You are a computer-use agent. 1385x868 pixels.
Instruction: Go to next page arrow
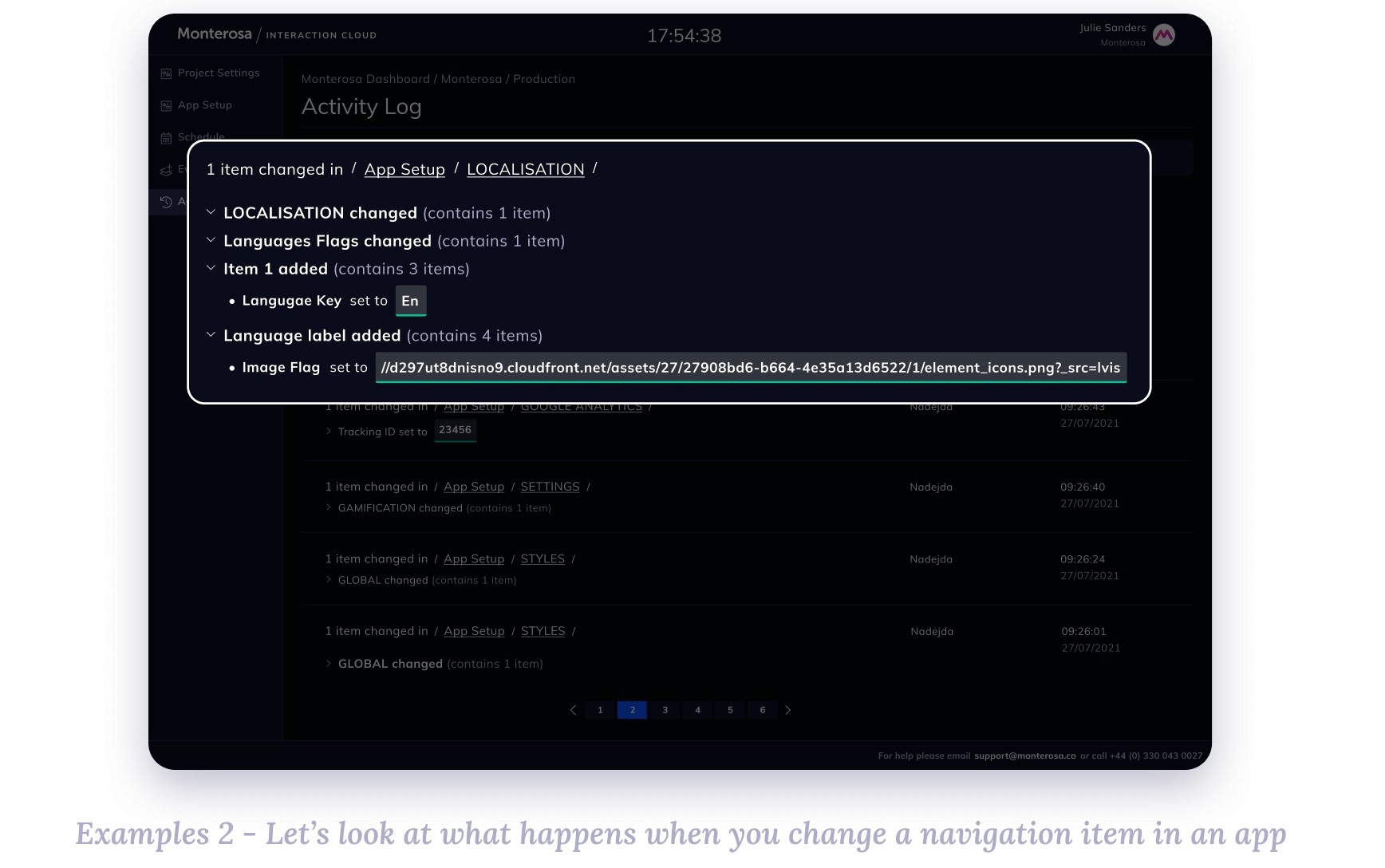tap(788, 710)
